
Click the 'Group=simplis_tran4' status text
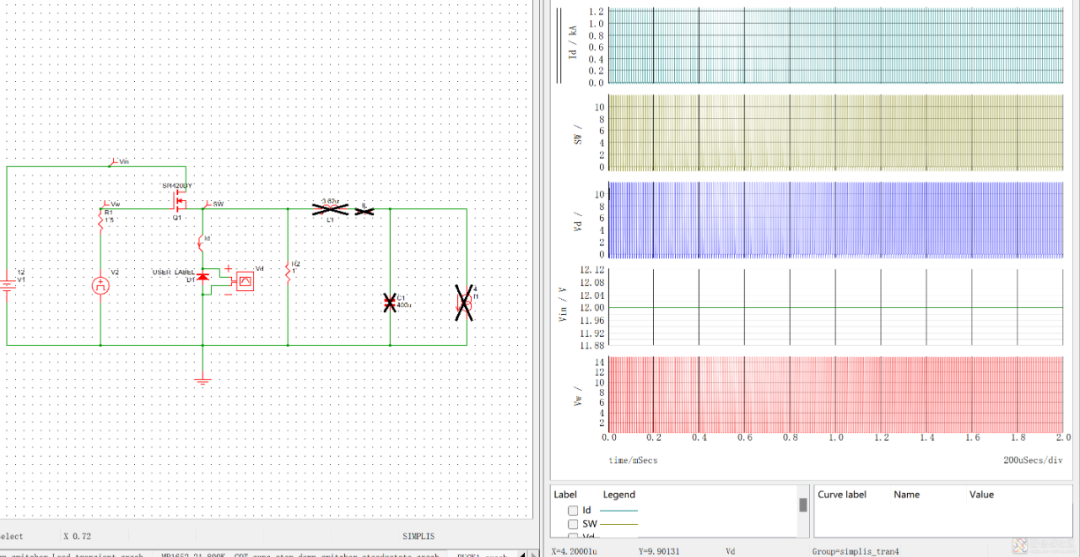pos(855,551)
